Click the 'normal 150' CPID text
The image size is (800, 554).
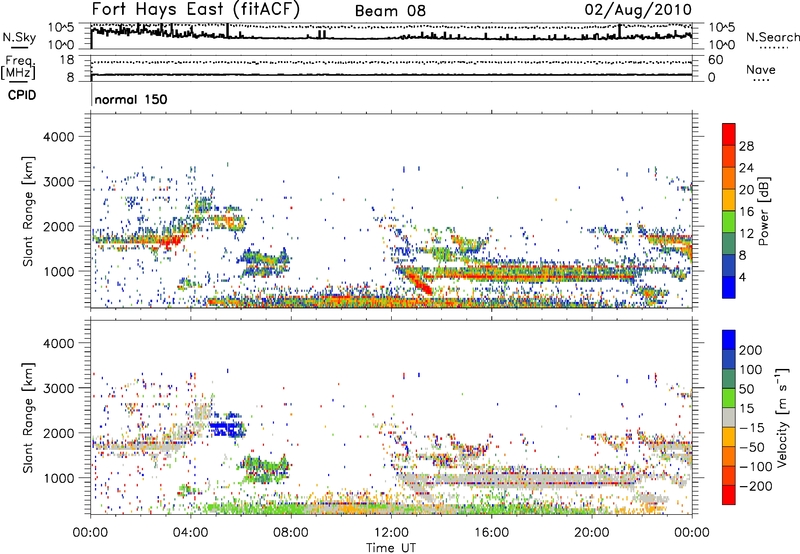coord(131,99)
